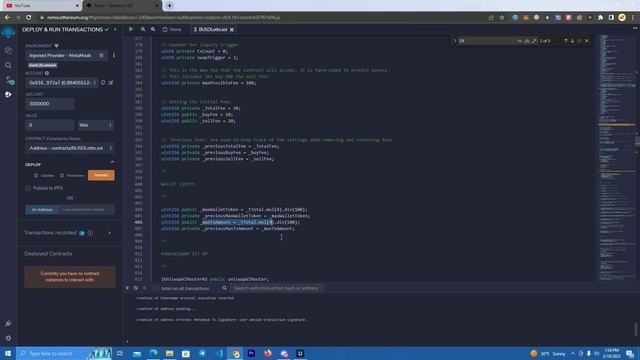This screenshot has height=360, width=640.
Task: Click the editor zoom in icon
Action: click(153, 29)
